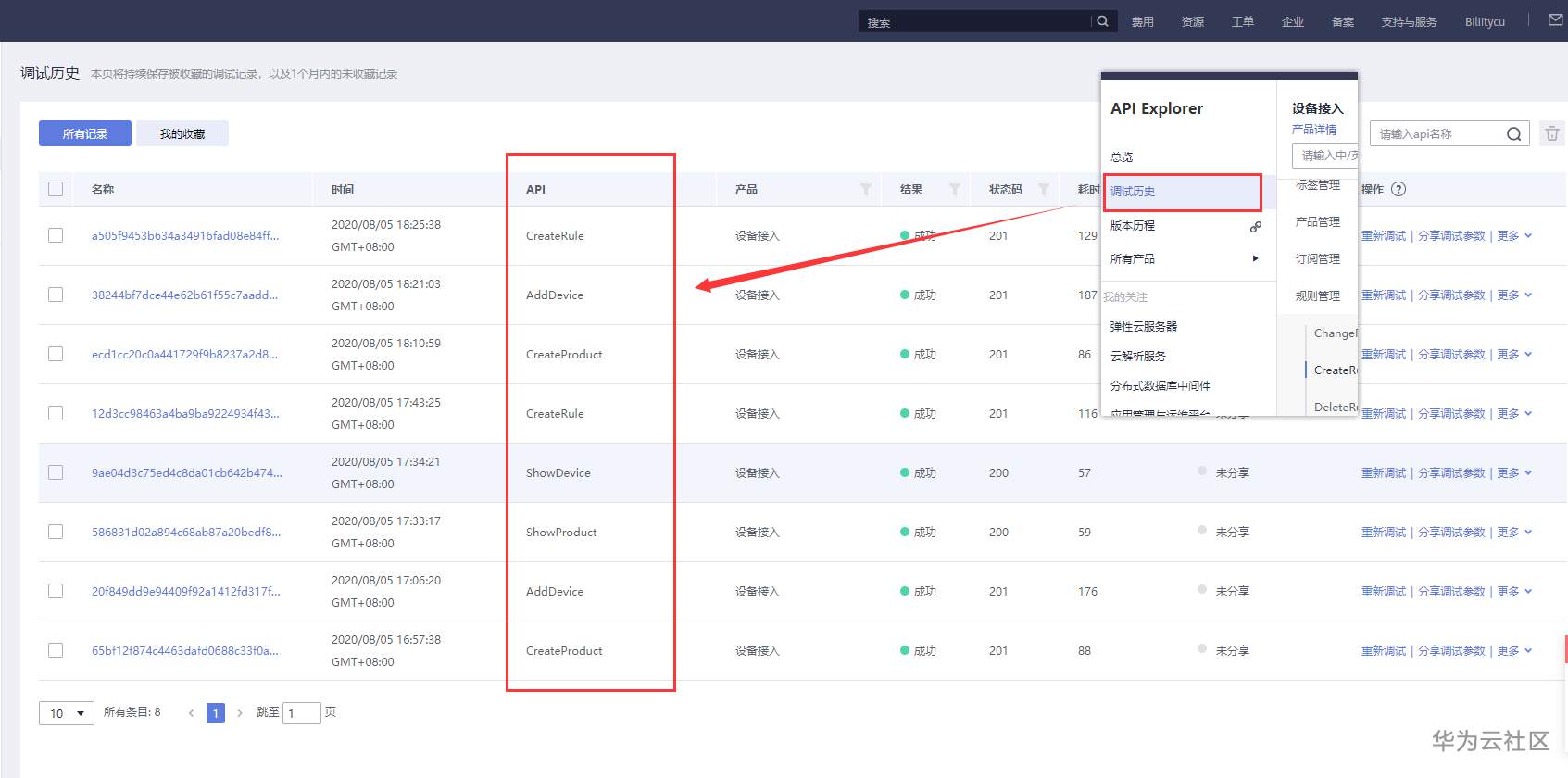Expand 更多 for the 17:06:20 AddDevice row
This screenshot has width=1568, height=778.
pyautogui.click(x=1514, y=592)
